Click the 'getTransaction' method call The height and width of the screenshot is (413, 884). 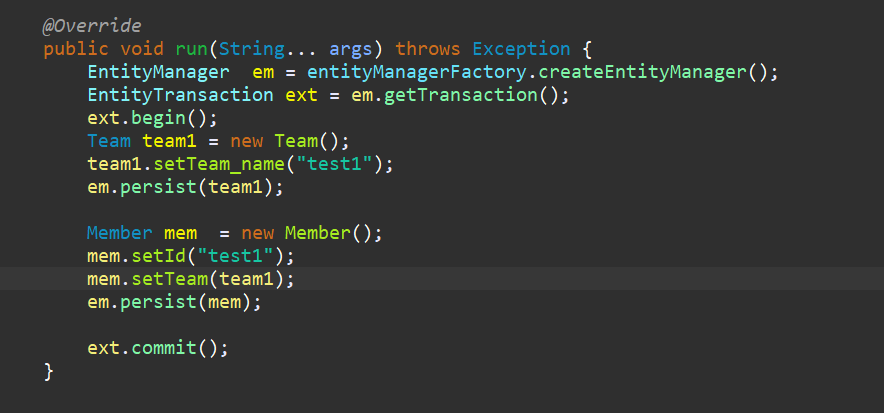click(x=461, y=95)
